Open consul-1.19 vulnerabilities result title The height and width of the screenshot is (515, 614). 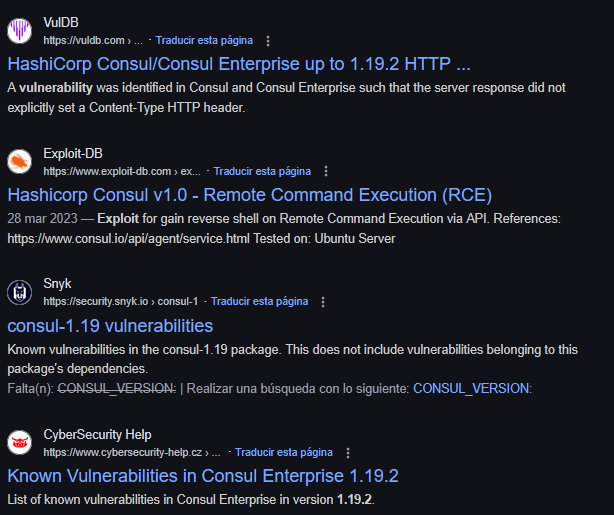[x=110, y=326]
